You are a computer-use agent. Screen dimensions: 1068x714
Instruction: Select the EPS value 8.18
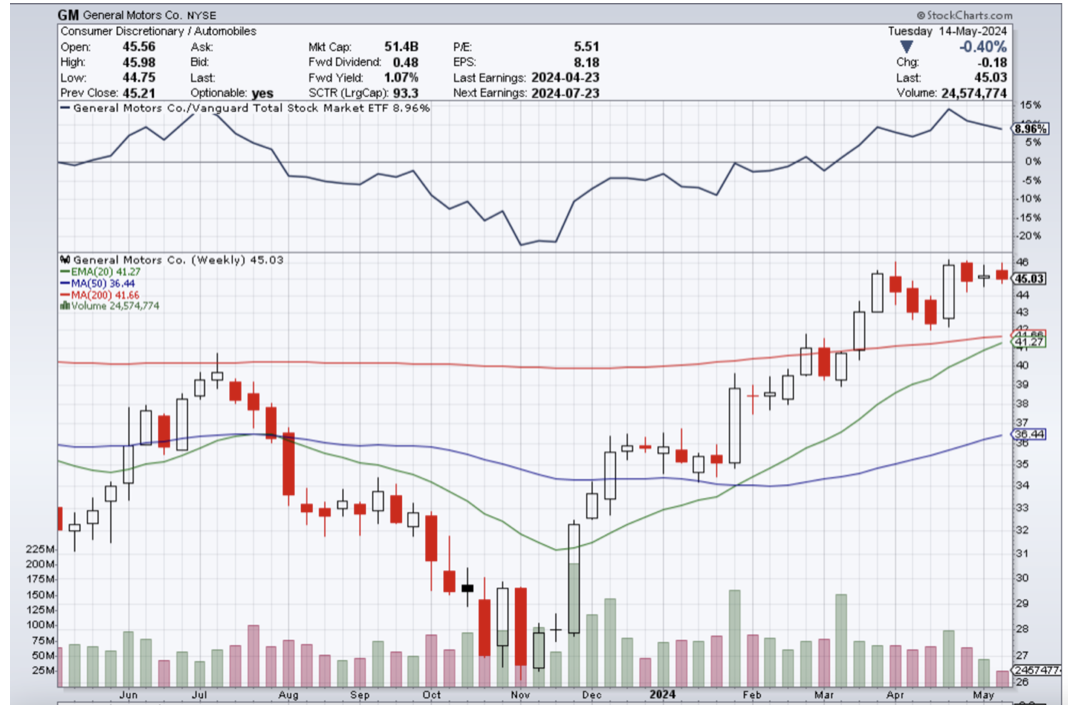click(x=586, y=62)
